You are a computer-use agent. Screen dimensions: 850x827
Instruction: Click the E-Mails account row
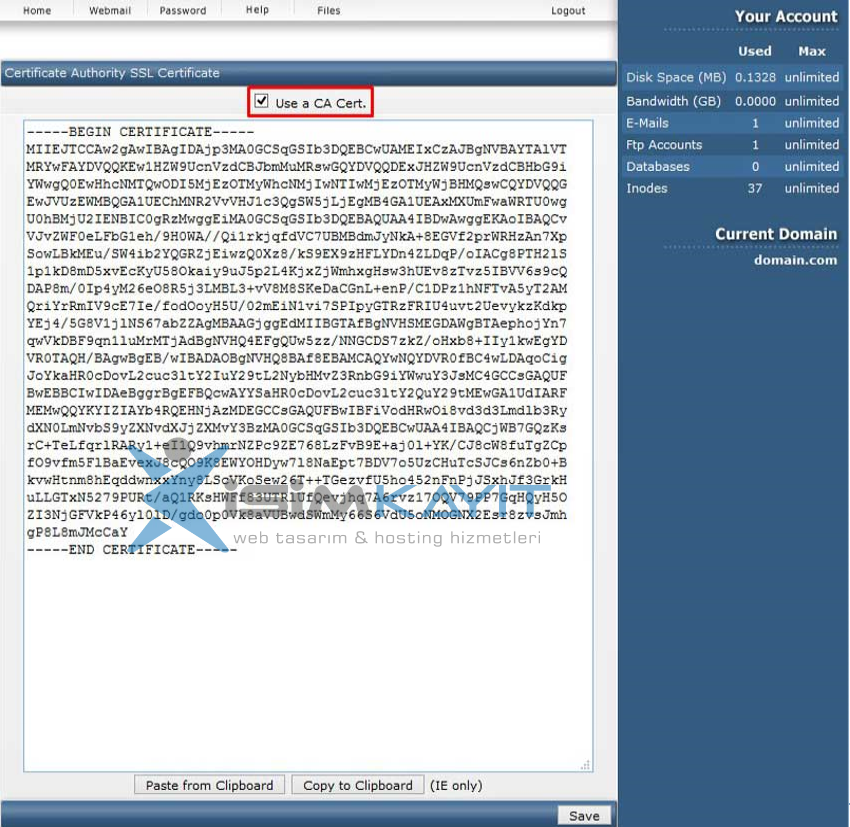(x=732, y=123)
